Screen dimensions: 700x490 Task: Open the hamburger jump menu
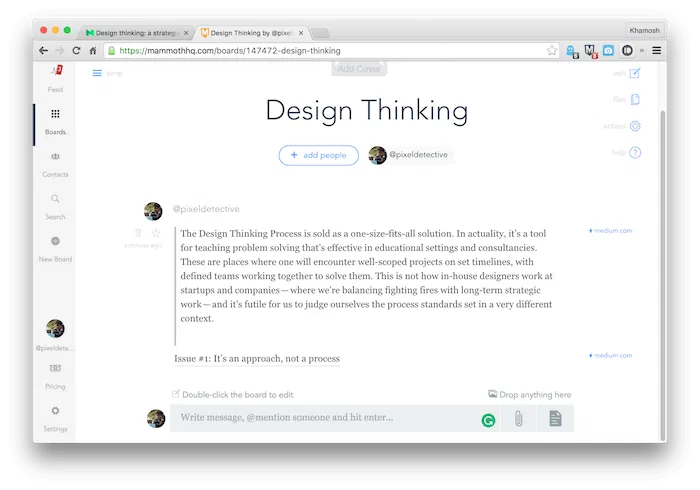tap(97, 73)
